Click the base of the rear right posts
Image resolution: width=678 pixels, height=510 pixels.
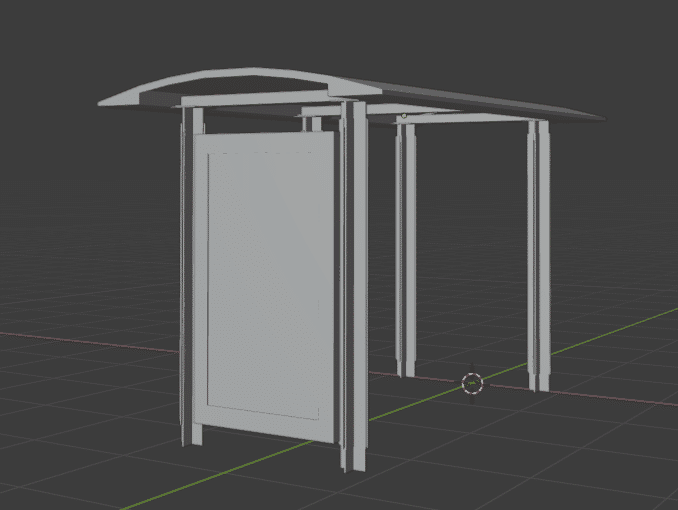pyautogui.click(x=539, y=382)
